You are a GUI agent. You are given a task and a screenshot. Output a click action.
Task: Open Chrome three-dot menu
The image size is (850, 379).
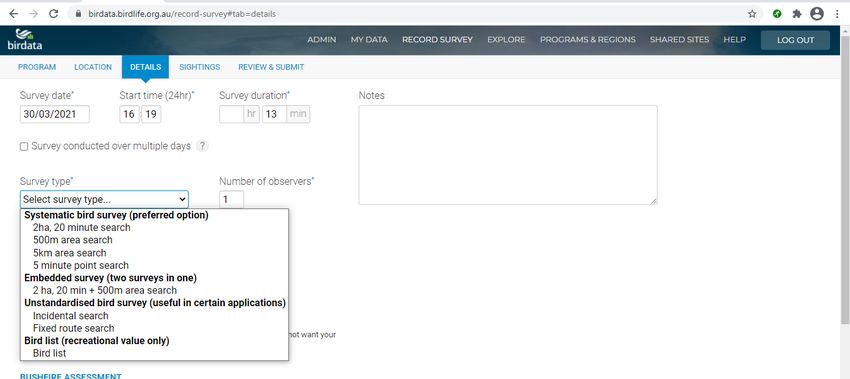838,14
